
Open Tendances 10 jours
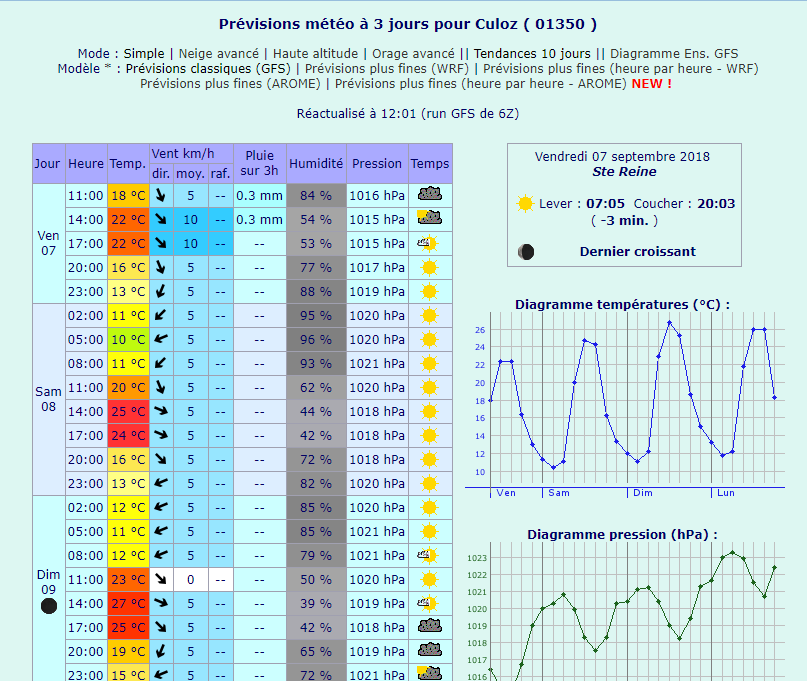pos(532,54)
